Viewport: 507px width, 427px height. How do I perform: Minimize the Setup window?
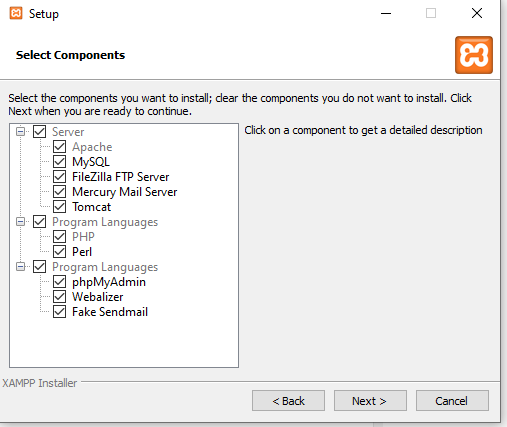[x=386, y=13]
